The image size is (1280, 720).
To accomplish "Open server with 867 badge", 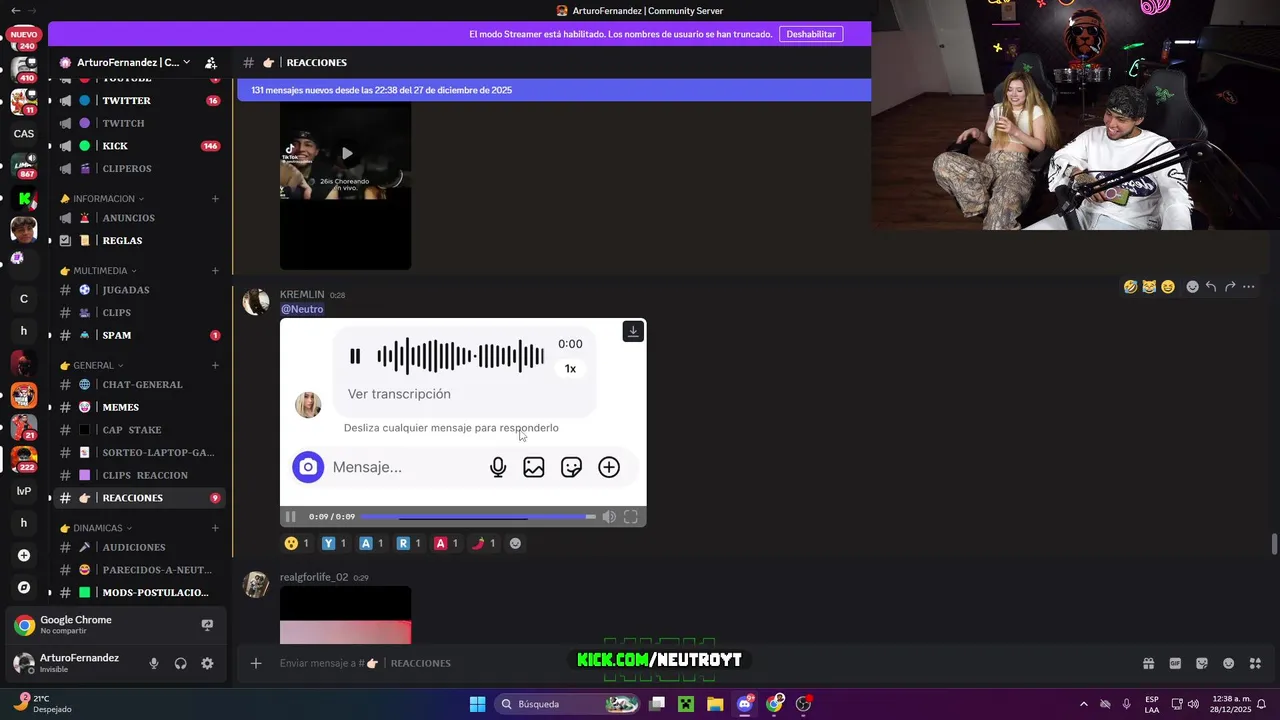I will coord(24,165).
